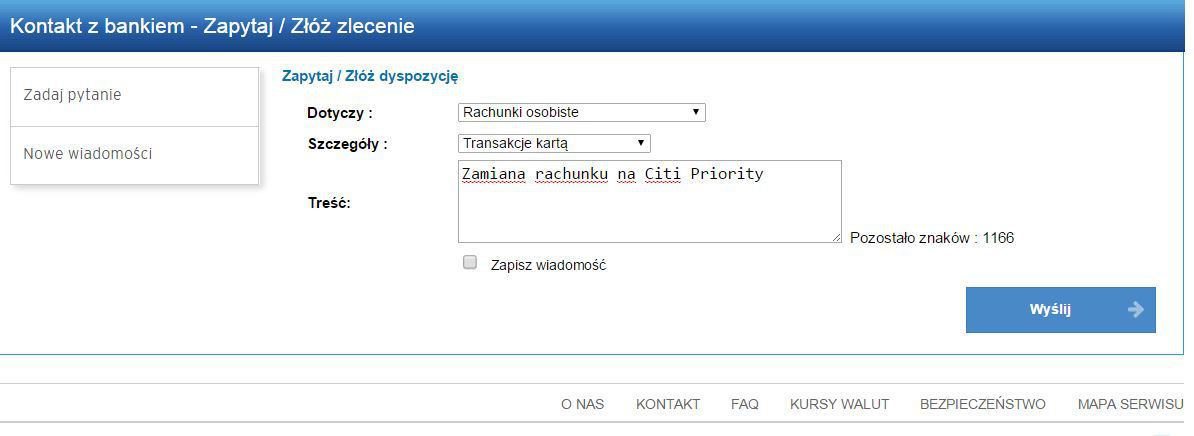1194x436 pixels.
Task: Open Nowe wiadomości in side menu
Action: (x=135, y=155)
